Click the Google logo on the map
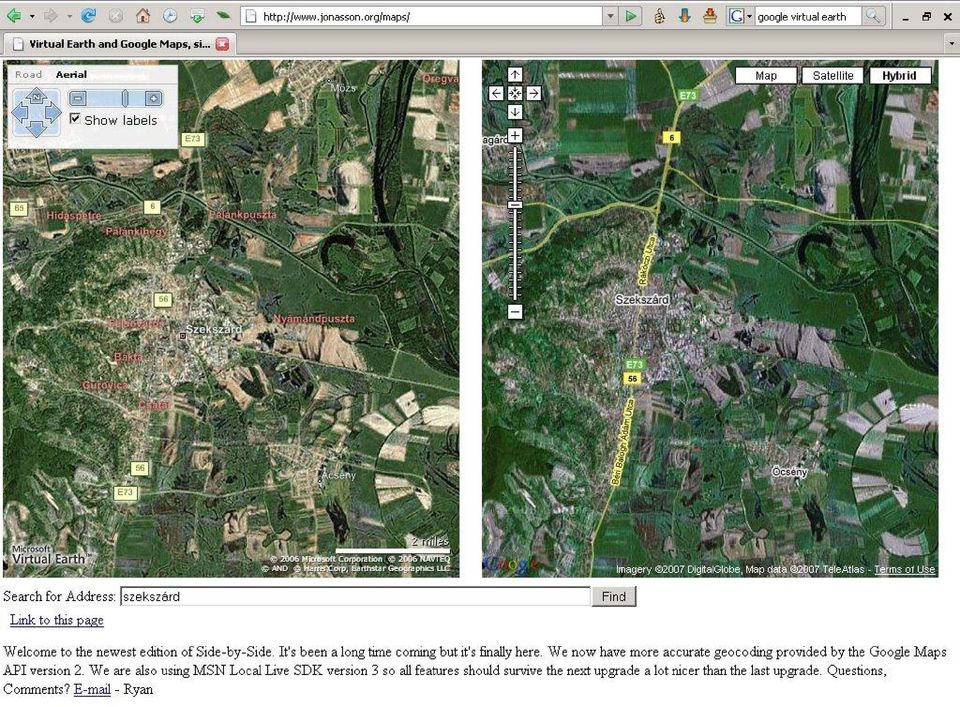Screen dimensions: 960x707 click(x=511, y=564)
